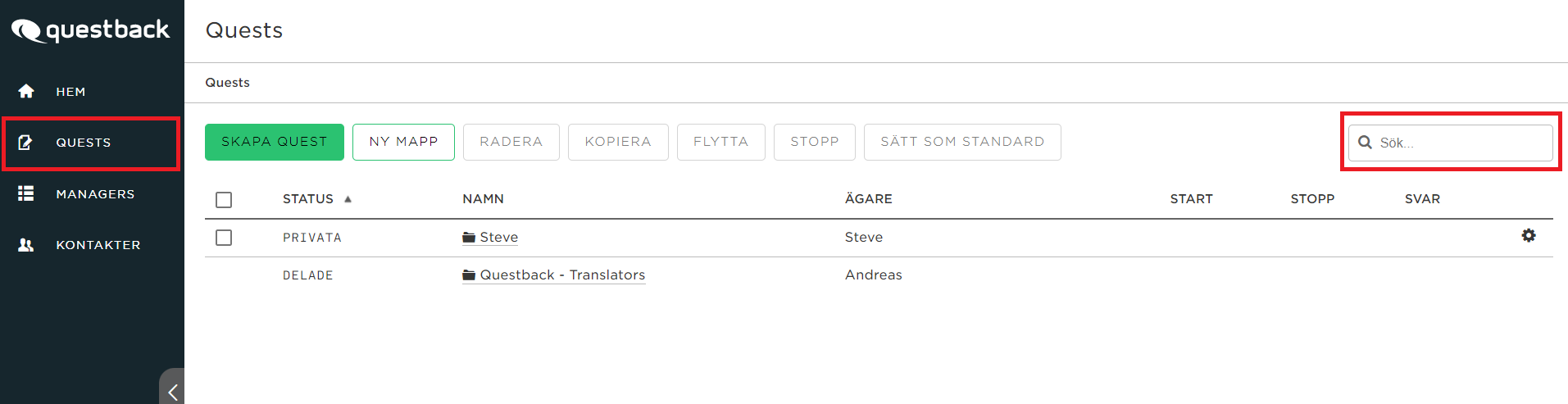Open the Hem home icon

click(26, 91)
